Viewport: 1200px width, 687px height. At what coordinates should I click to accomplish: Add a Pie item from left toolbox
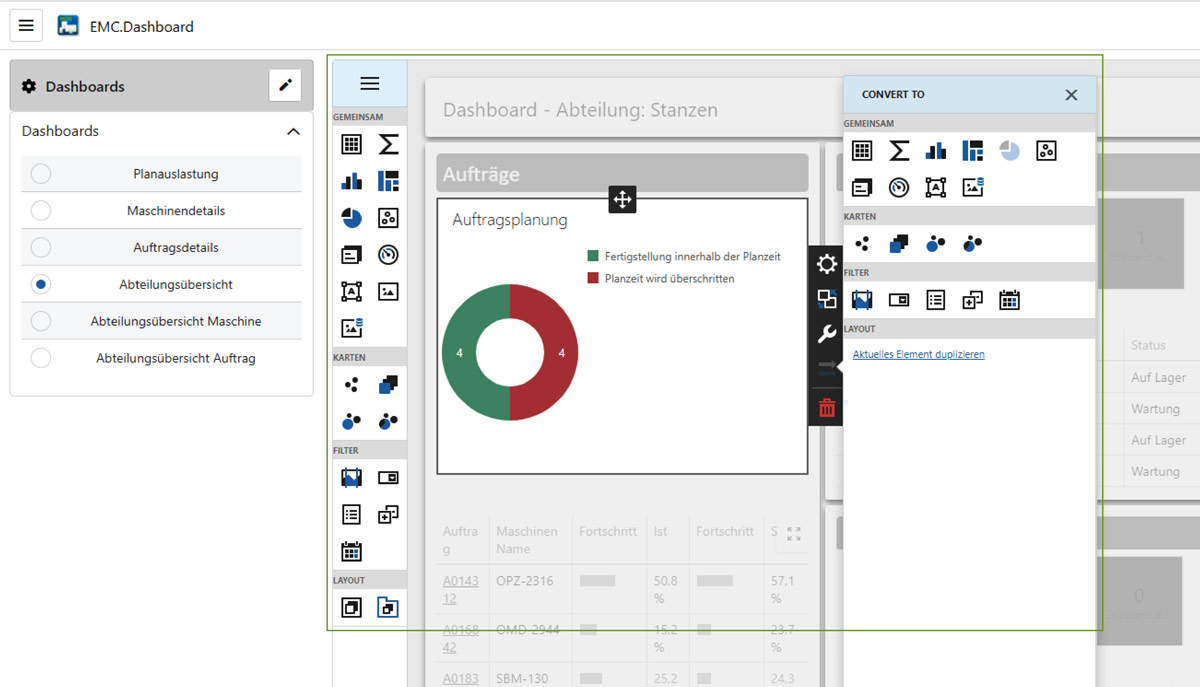(351, 218)
